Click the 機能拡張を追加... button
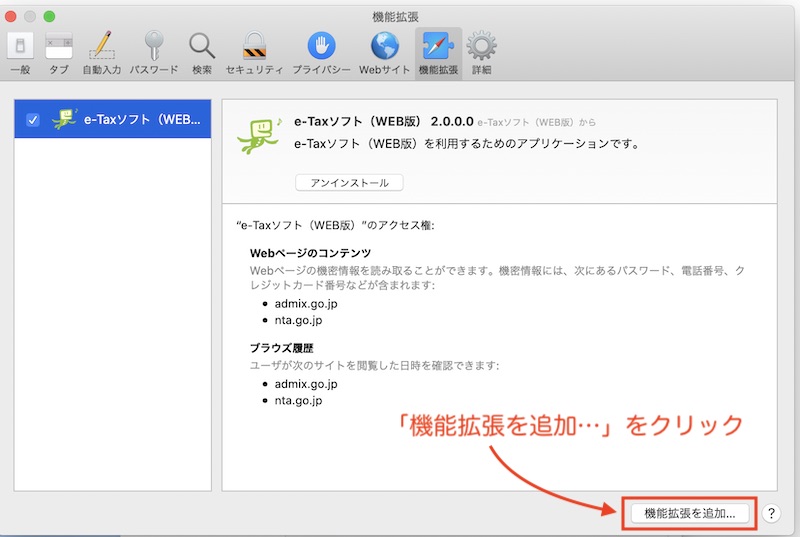Image resolution: width=800 pixels, height=537 pixels. click(x=690, y=513)
